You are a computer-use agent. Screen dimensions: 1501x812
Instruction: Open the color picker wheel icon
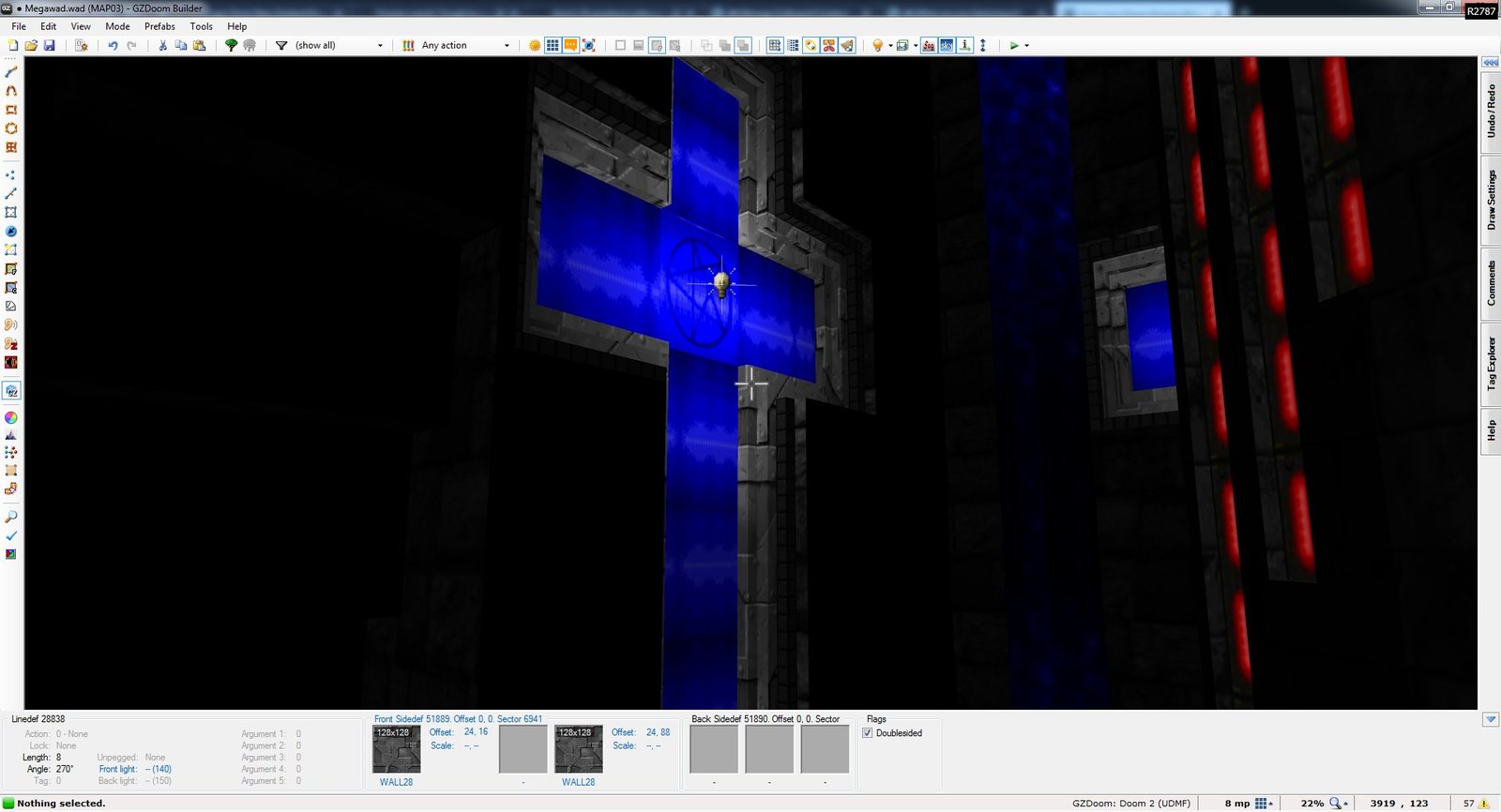(x=11, y=417)
